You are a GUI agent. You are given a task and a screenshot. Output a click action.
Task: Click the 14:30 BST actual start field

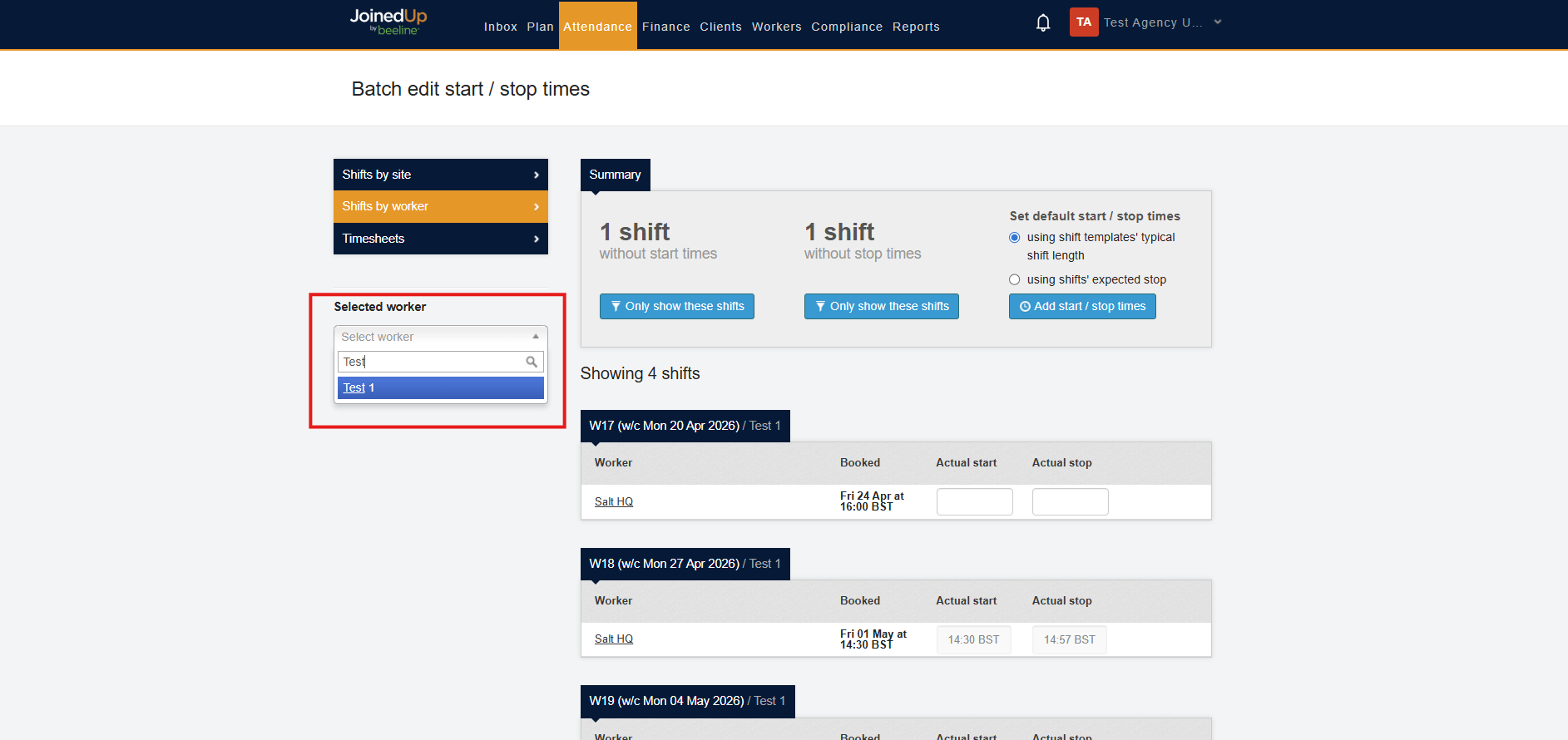coord(974,639)
